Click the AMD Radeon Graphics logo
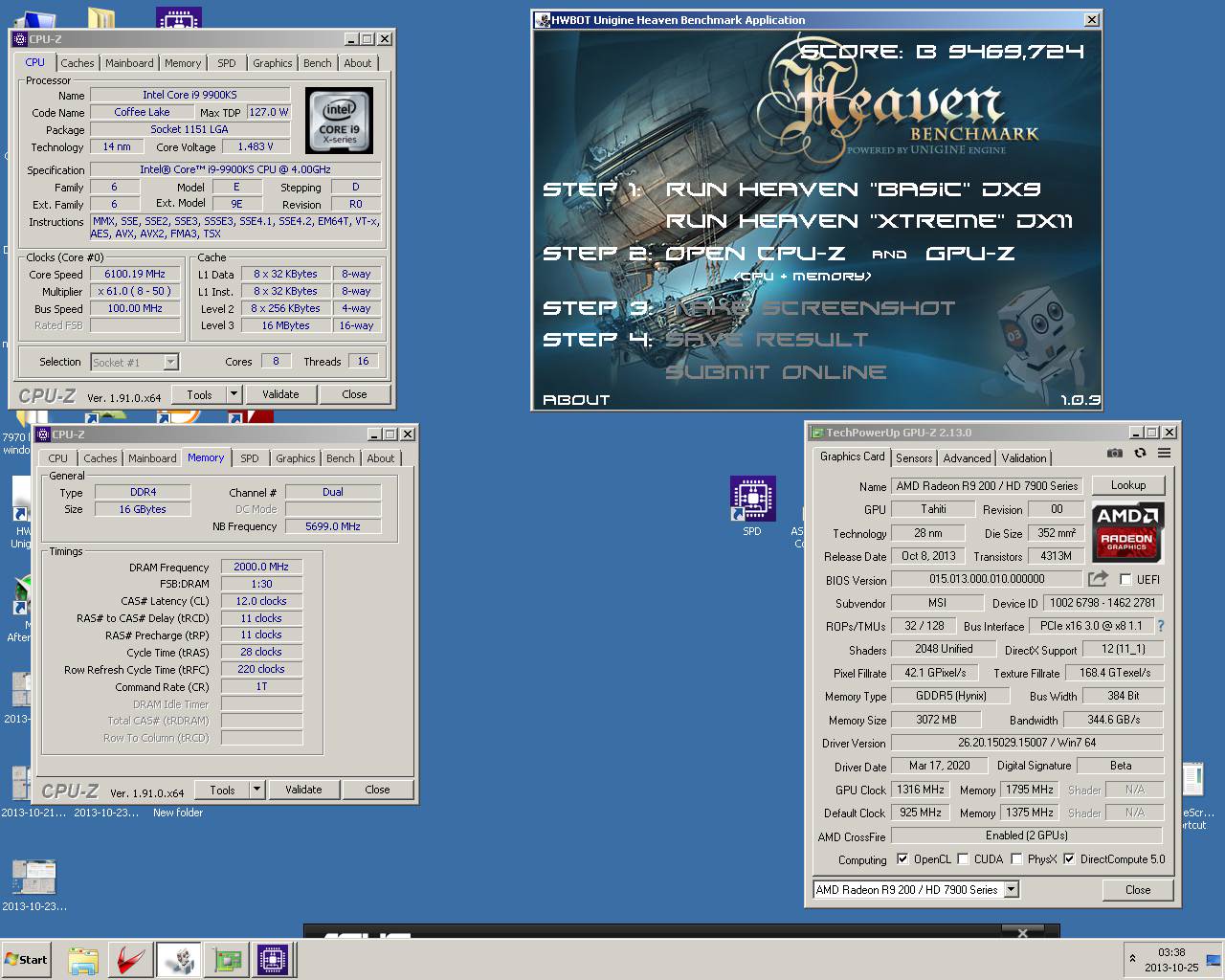The height and width of the screenshot is (980, 1225). [x=1127, y=532]
